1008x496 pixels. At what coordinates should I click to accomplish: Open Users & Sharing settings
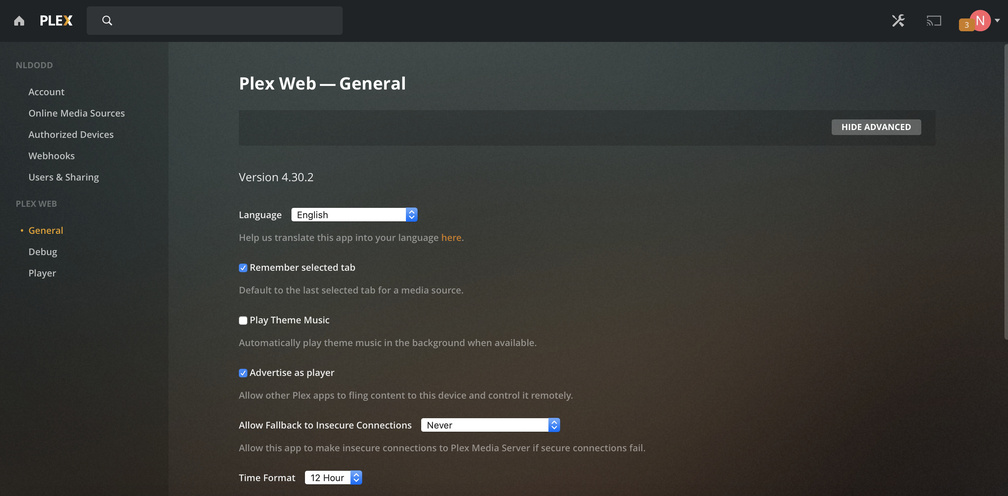pyautogui.click(x=64, y=177)
